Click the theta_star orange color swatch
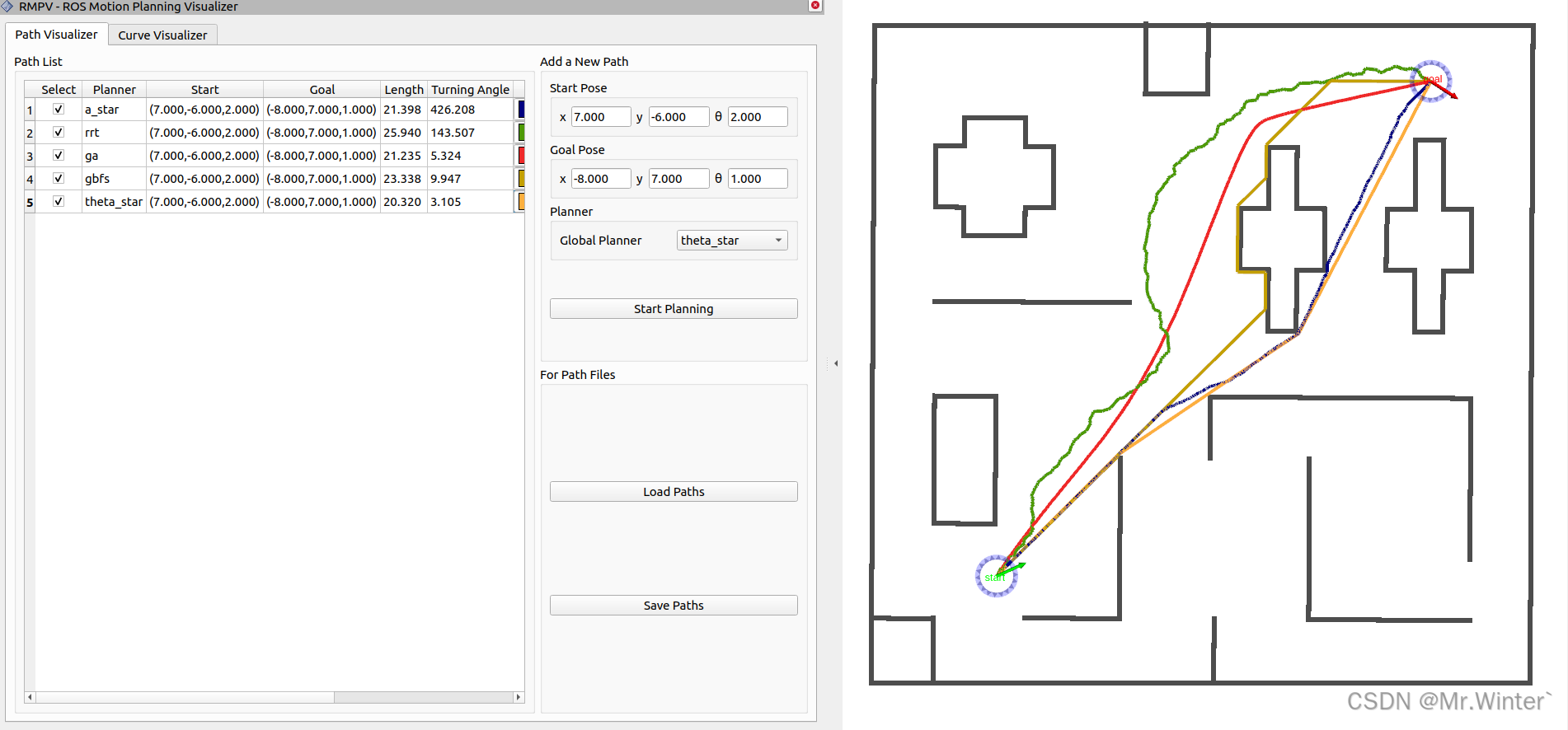 pyautogui.click(x=521, y=201)
